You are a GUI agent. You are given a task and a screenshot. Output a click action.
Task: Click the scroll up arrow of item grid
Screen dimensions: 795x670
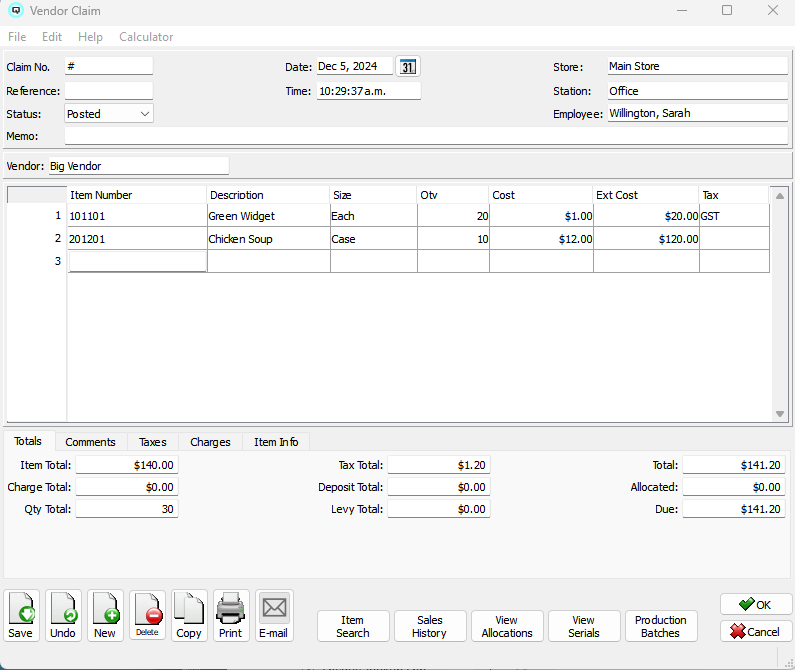pos(780,195)
